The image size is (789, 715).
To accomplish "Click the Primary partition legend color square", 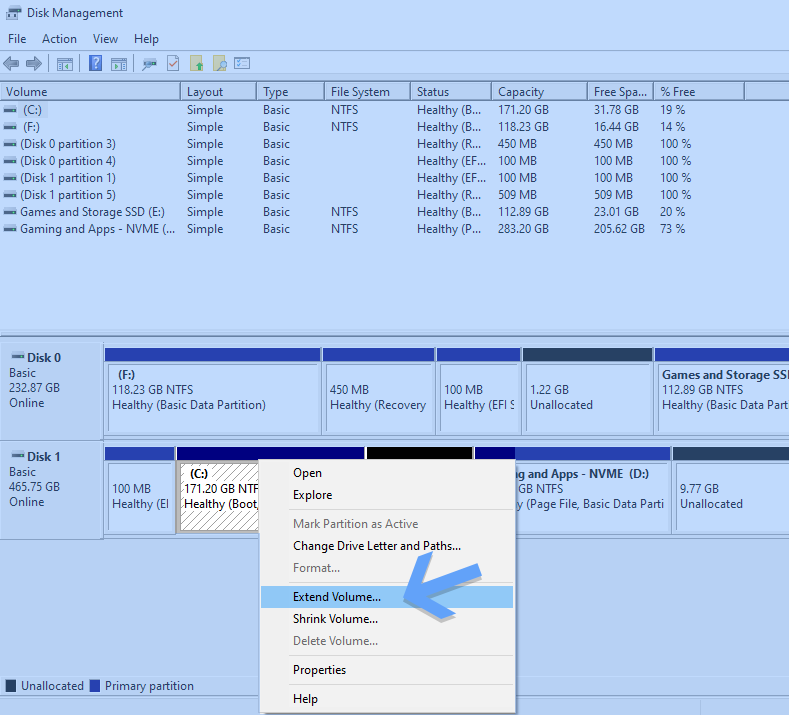I will (95, 686).
